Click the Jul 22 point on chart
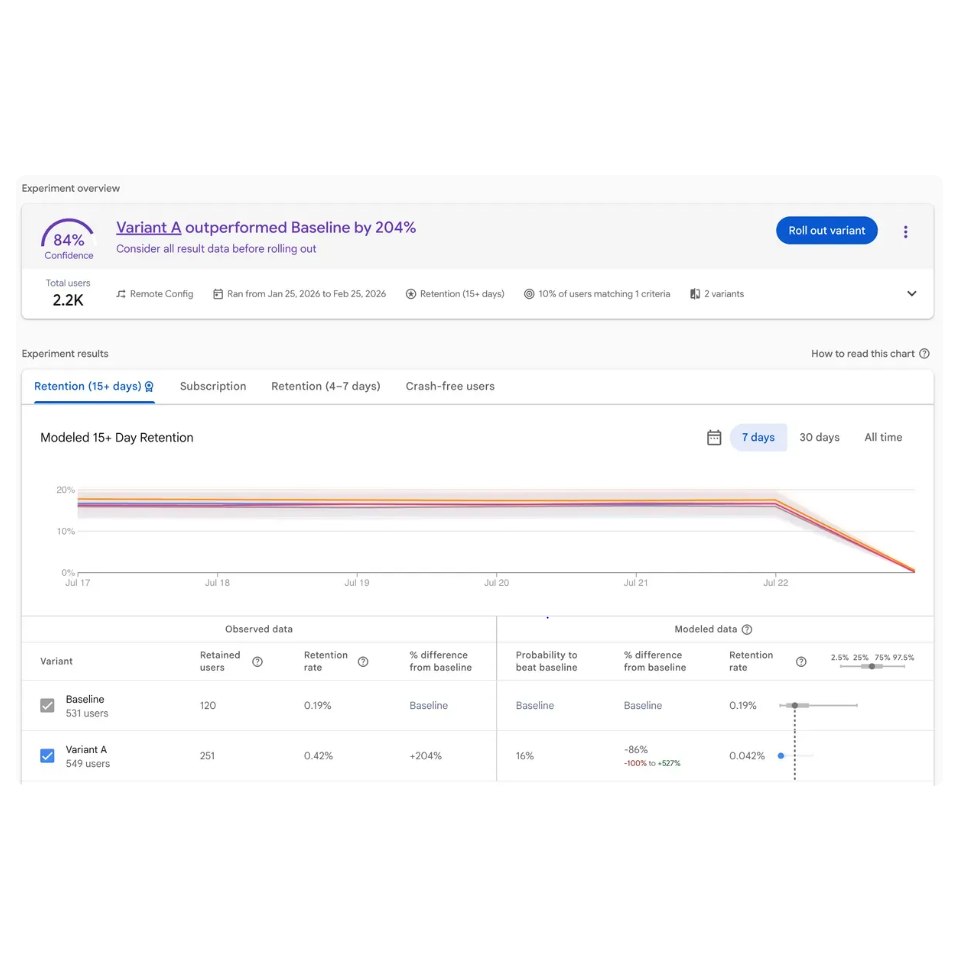Screen dimensions: 960x960 tap(775, 502)
